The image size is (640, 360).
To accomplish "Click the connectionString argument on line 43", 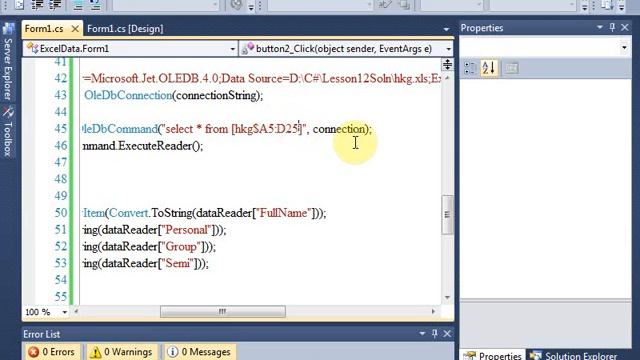I will coord(217,96).
